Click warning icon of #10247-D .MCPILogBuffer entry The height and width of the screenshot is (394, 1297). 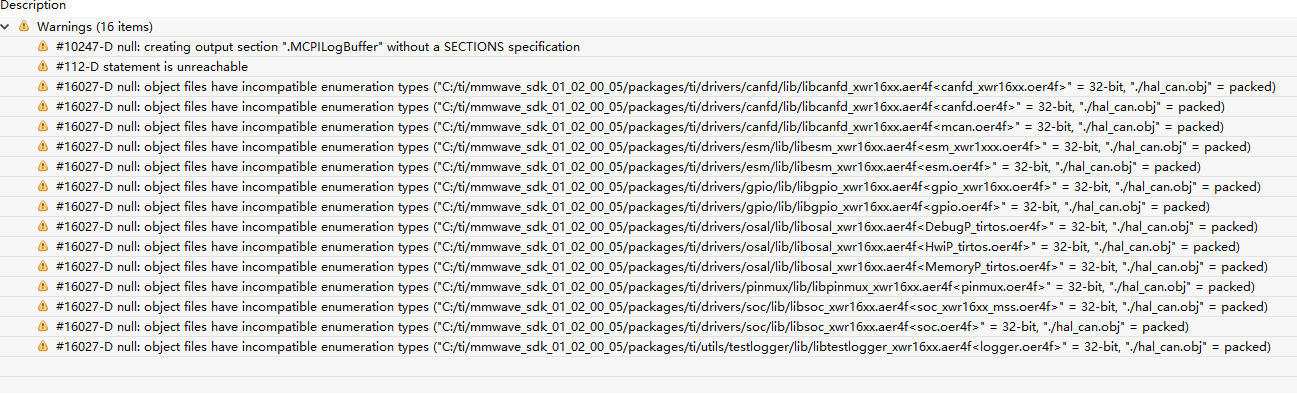click(42, 47)
